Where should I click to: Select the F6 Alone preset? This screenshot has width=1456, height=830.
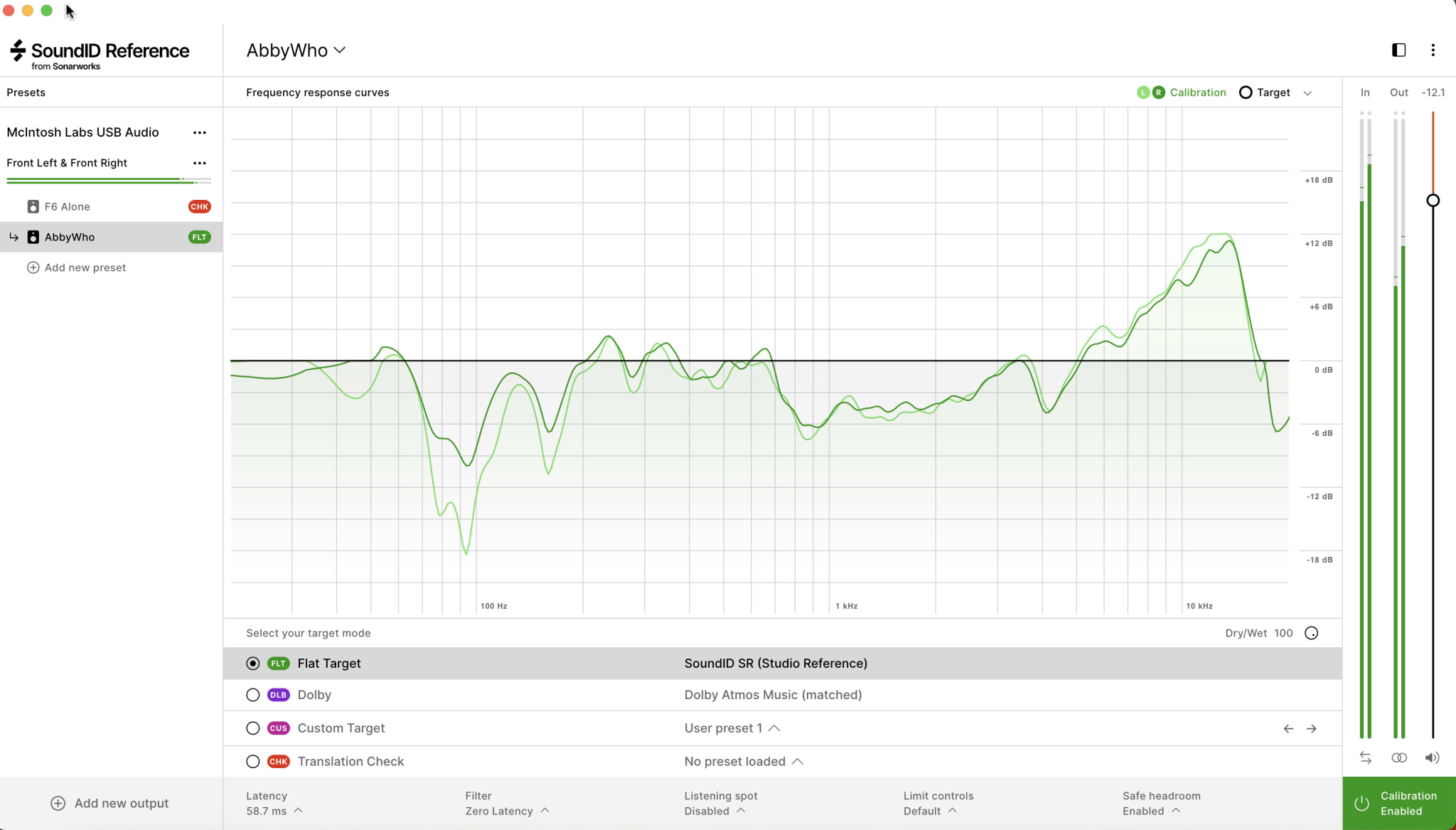click(x=111, y=207)
